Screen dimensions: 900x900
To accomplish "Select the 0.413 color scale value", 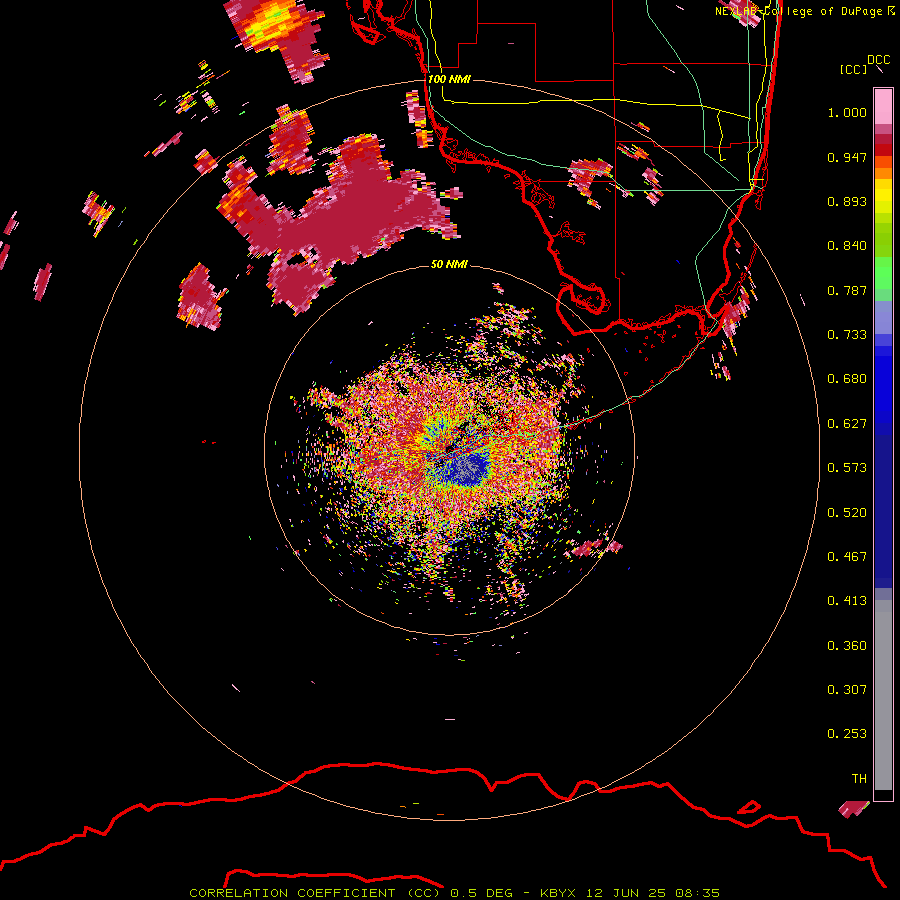I will click(847, 601).
